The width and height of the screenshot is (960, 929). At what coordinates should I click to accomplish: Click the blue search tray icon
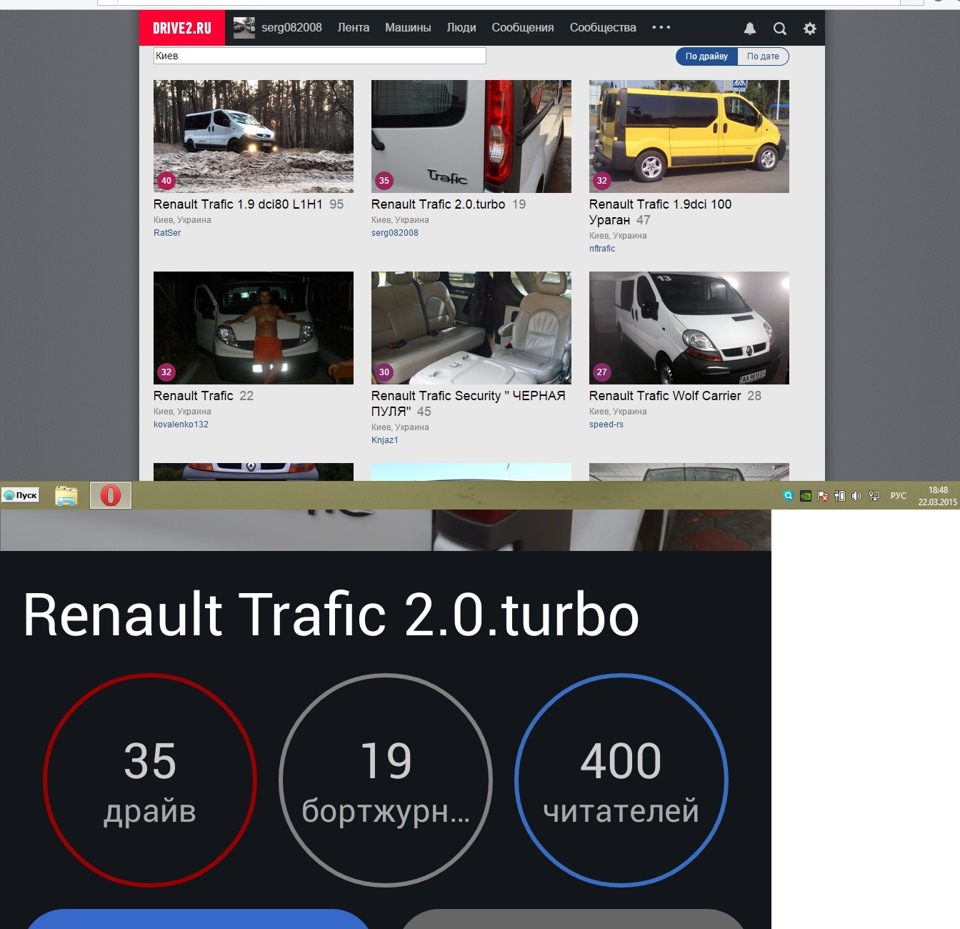pos(788,495)
